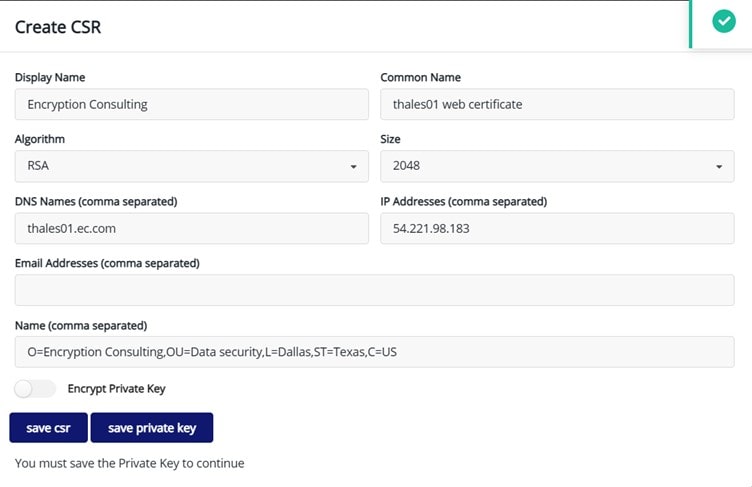Click the green success checkmark icon
The image size is (752, 487).
(x=723, y=22)
